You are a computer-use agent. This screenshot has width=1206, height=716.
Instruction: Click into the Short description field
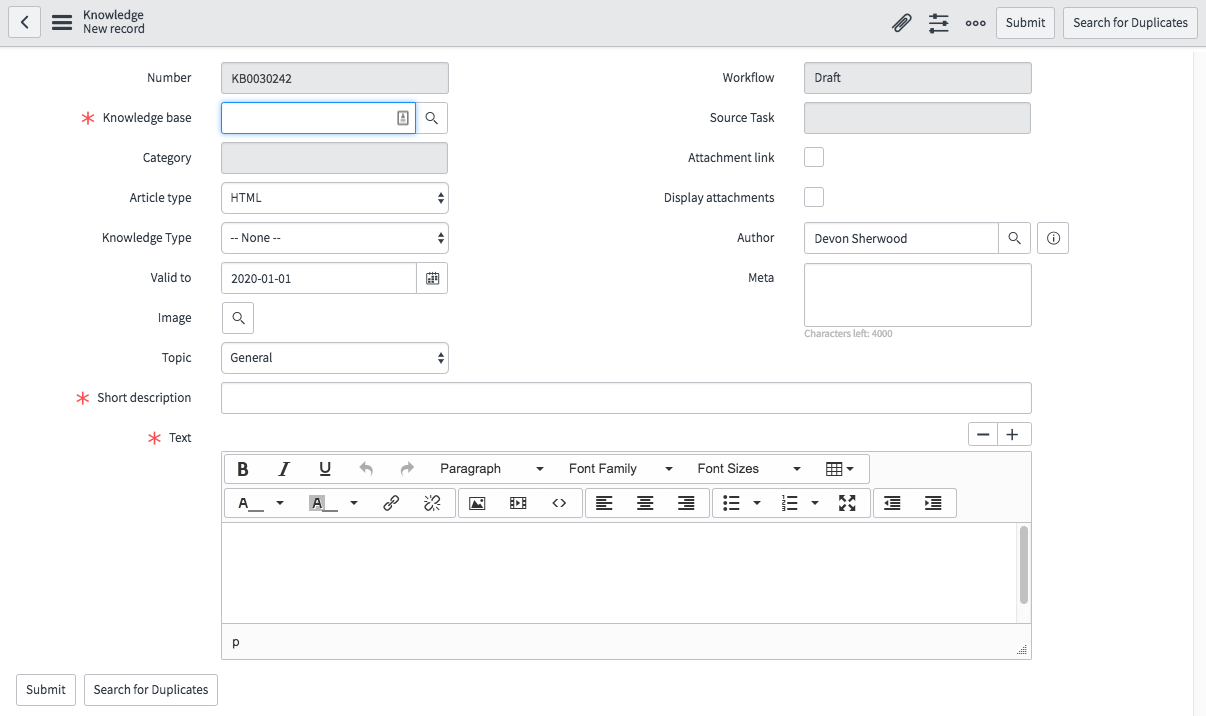coord(625,398)
